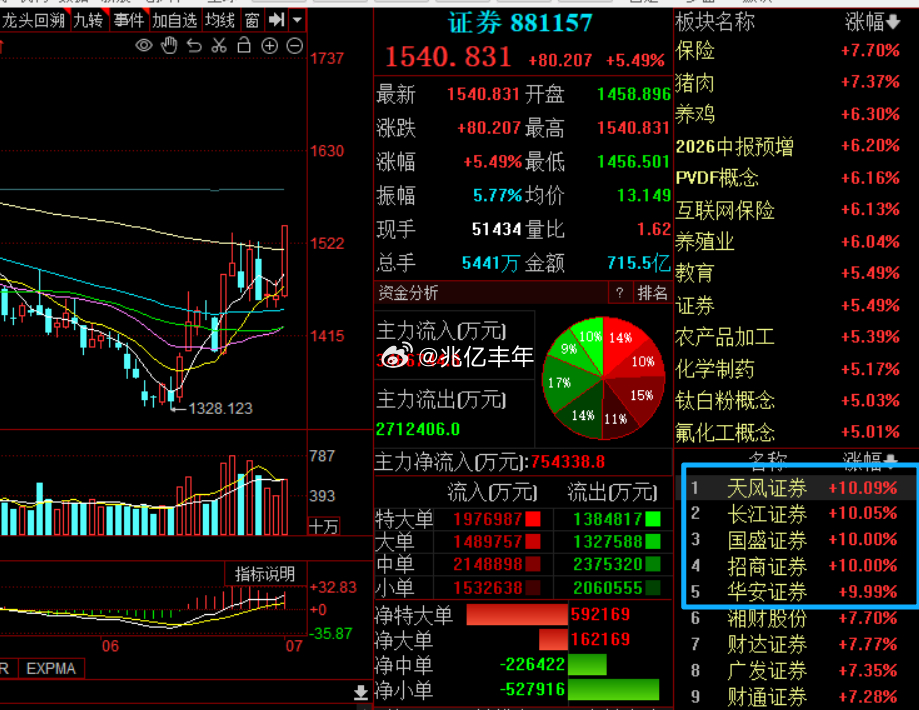Click the 小单 outflow value 2060555

(608, 588)
